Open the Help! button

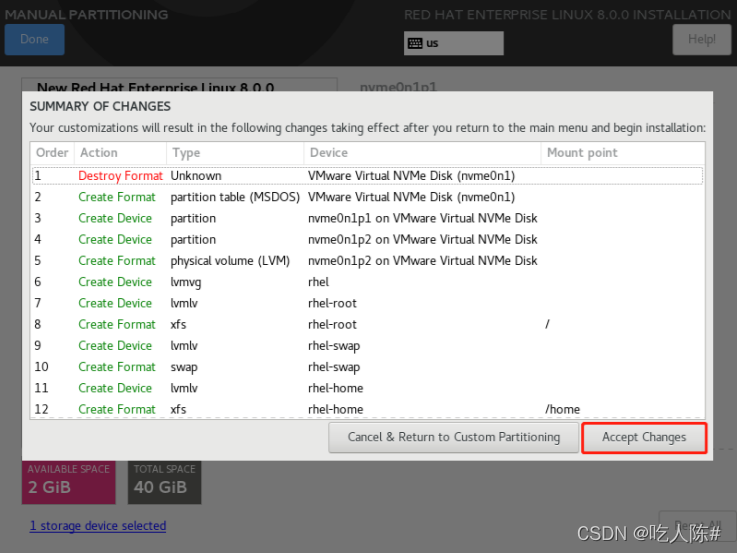(x=701, y=39)
